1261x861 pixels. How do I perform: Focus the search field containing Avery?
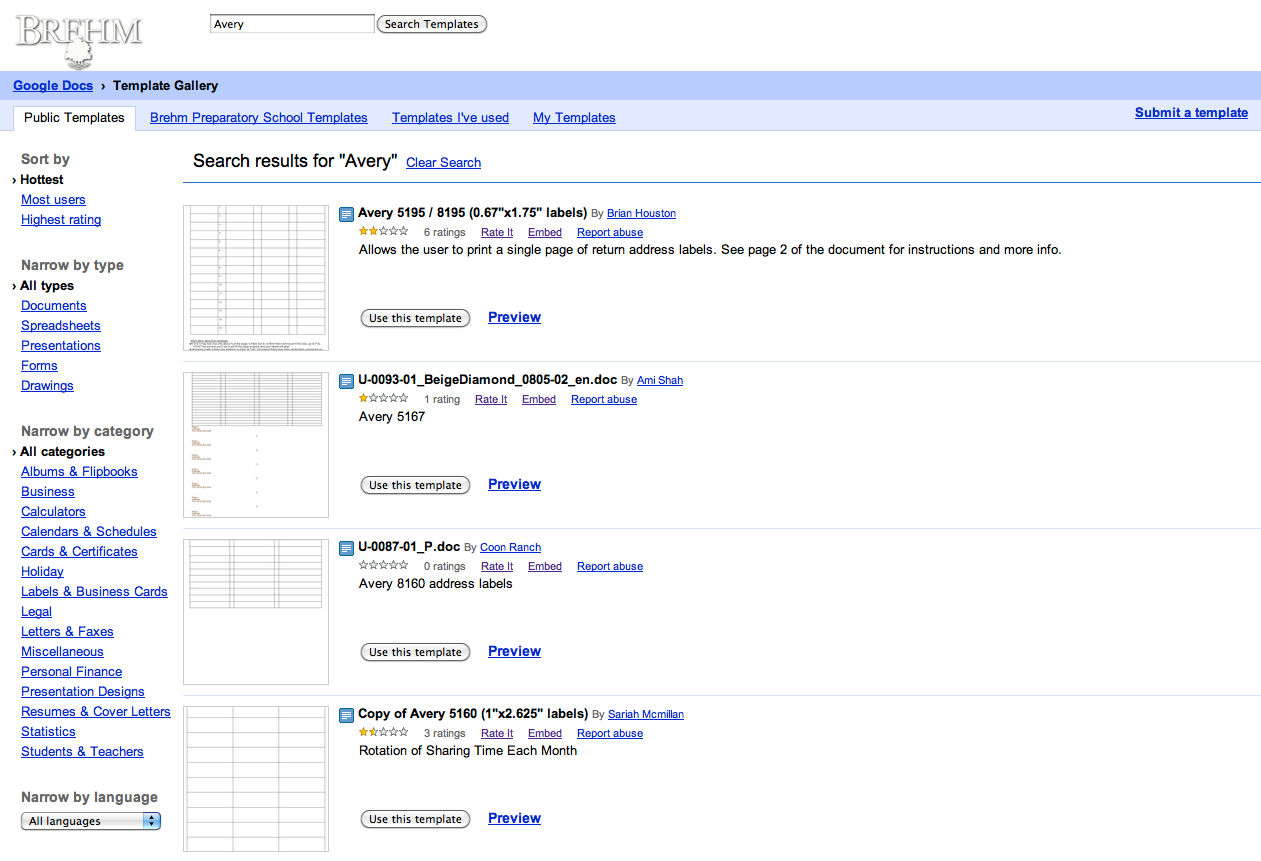[291, 24]
